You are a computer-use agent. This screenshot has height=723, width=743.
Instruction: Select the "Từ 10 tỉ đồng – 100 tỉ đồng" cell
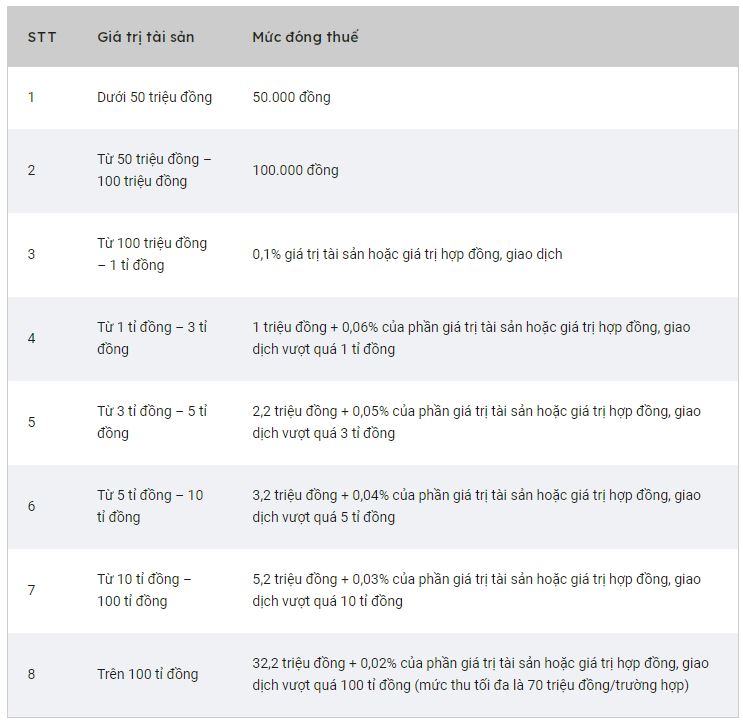click(145, 590)
